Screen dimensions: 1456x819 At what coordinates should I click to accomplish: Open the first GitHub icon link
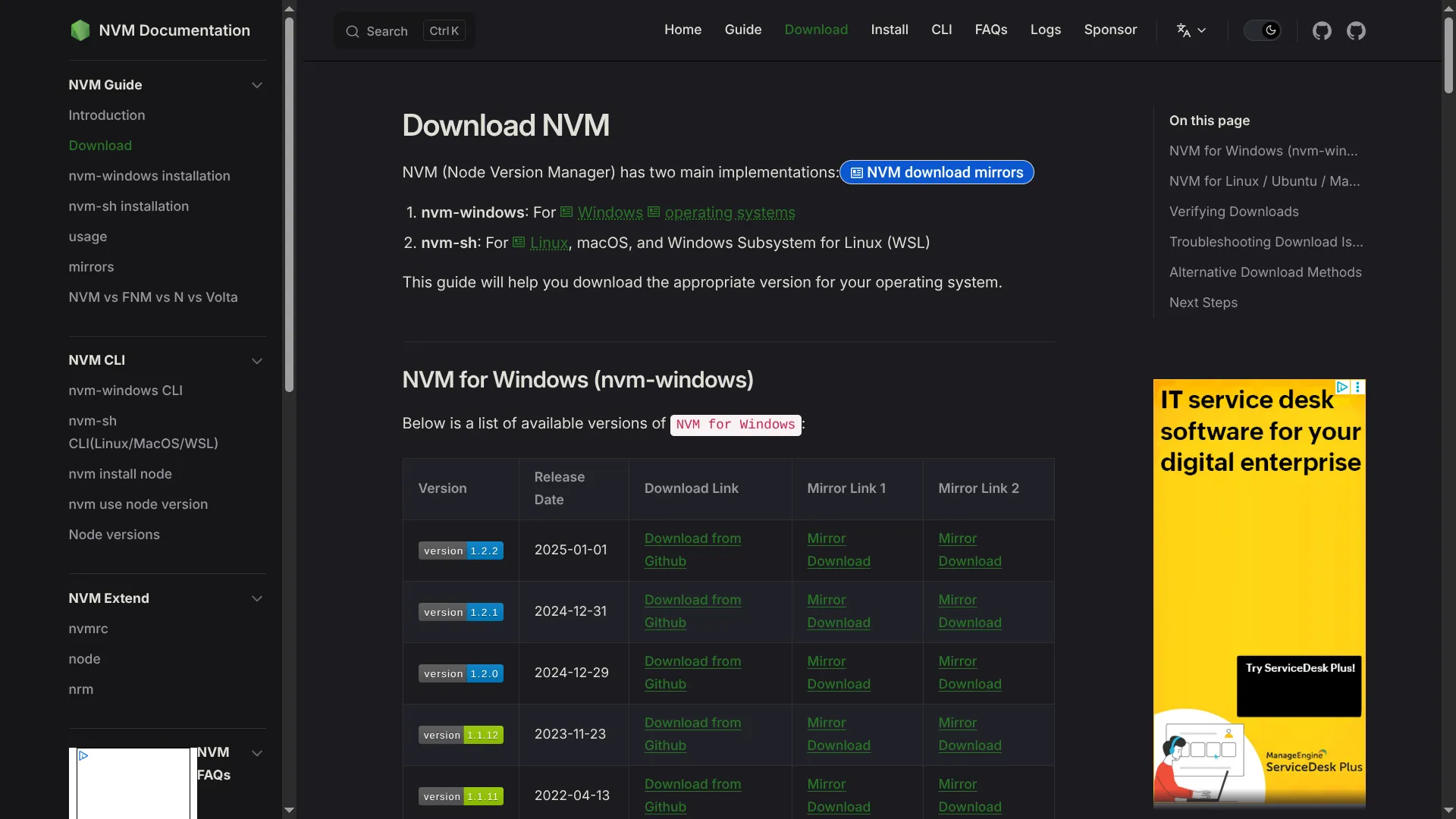tap(1322, 31)
